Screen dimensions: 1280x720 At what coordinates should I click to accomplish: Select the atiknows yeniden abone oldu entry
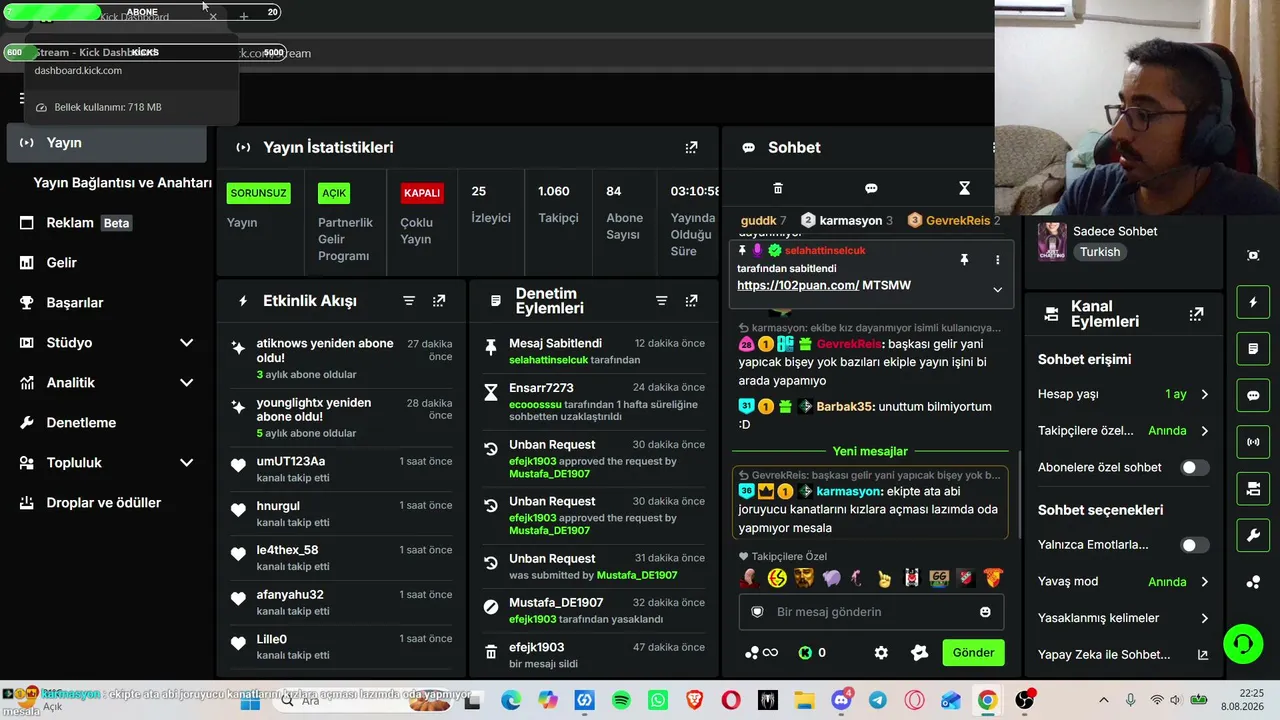click(341, 358)
